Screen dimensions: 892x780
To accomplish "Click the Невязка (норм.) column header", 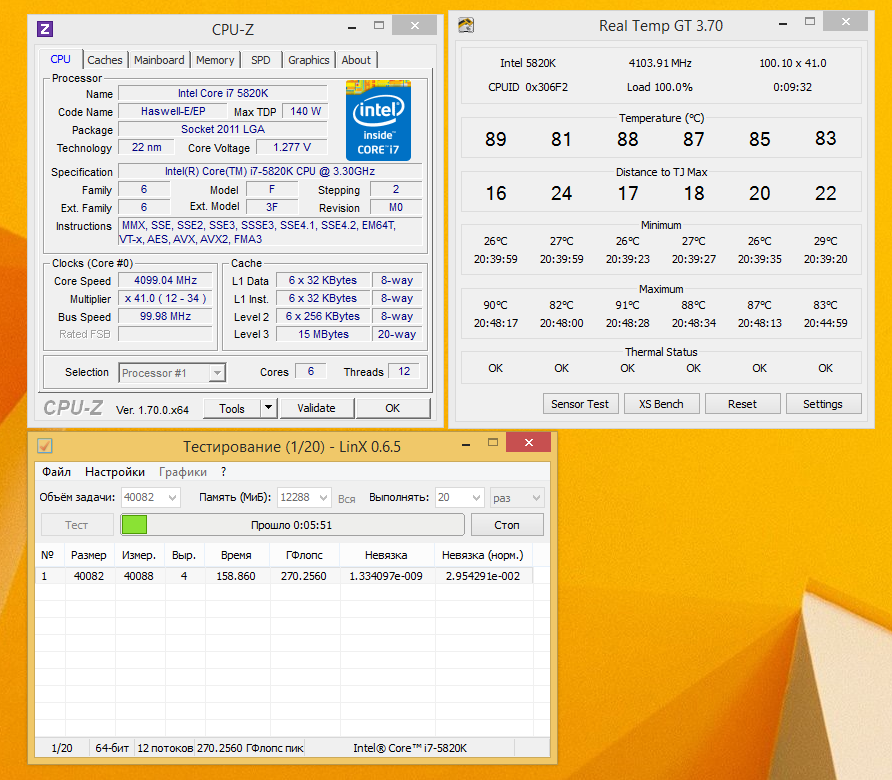I will pos(482,555).
